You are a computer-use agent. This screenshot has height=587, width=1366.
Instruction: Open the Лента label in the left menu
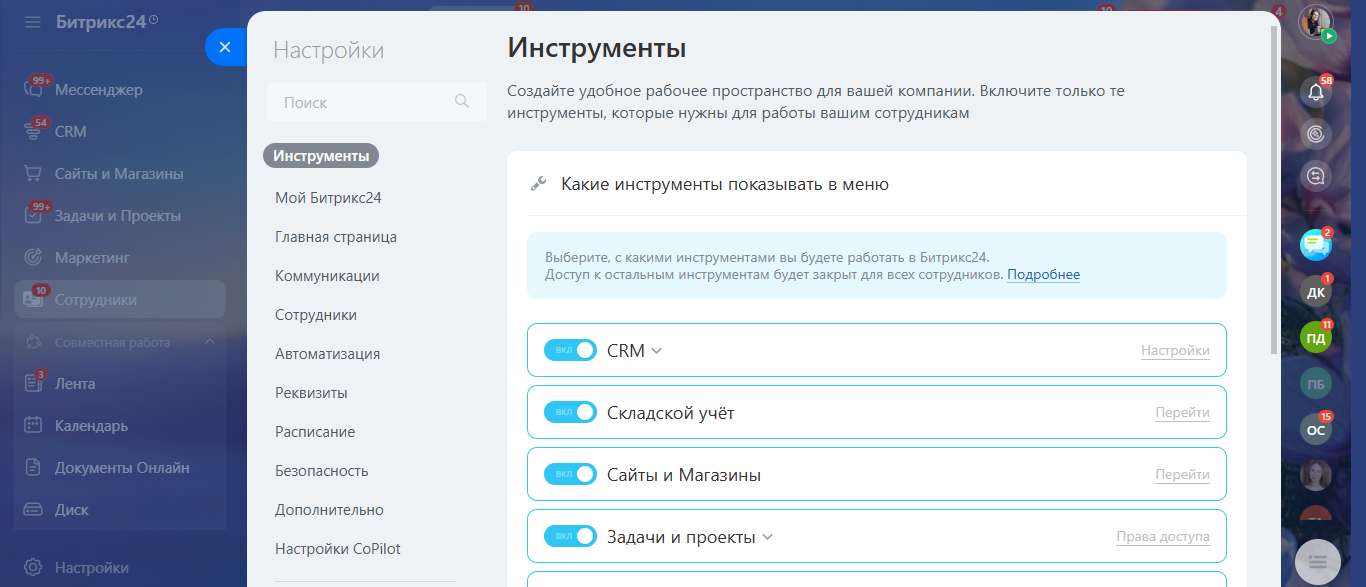click(x=75, y=384)
